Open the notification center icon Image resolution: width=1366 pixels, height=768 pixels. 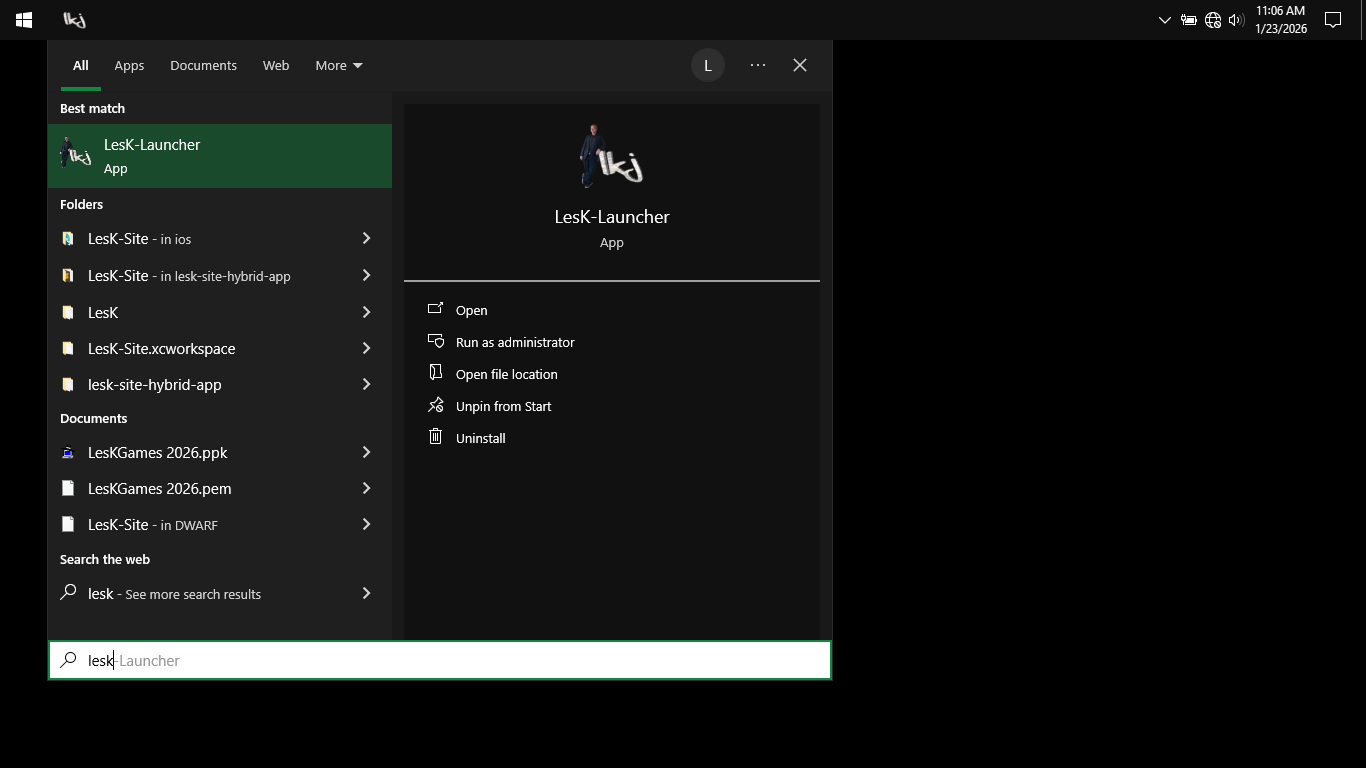click(1332, 20)
